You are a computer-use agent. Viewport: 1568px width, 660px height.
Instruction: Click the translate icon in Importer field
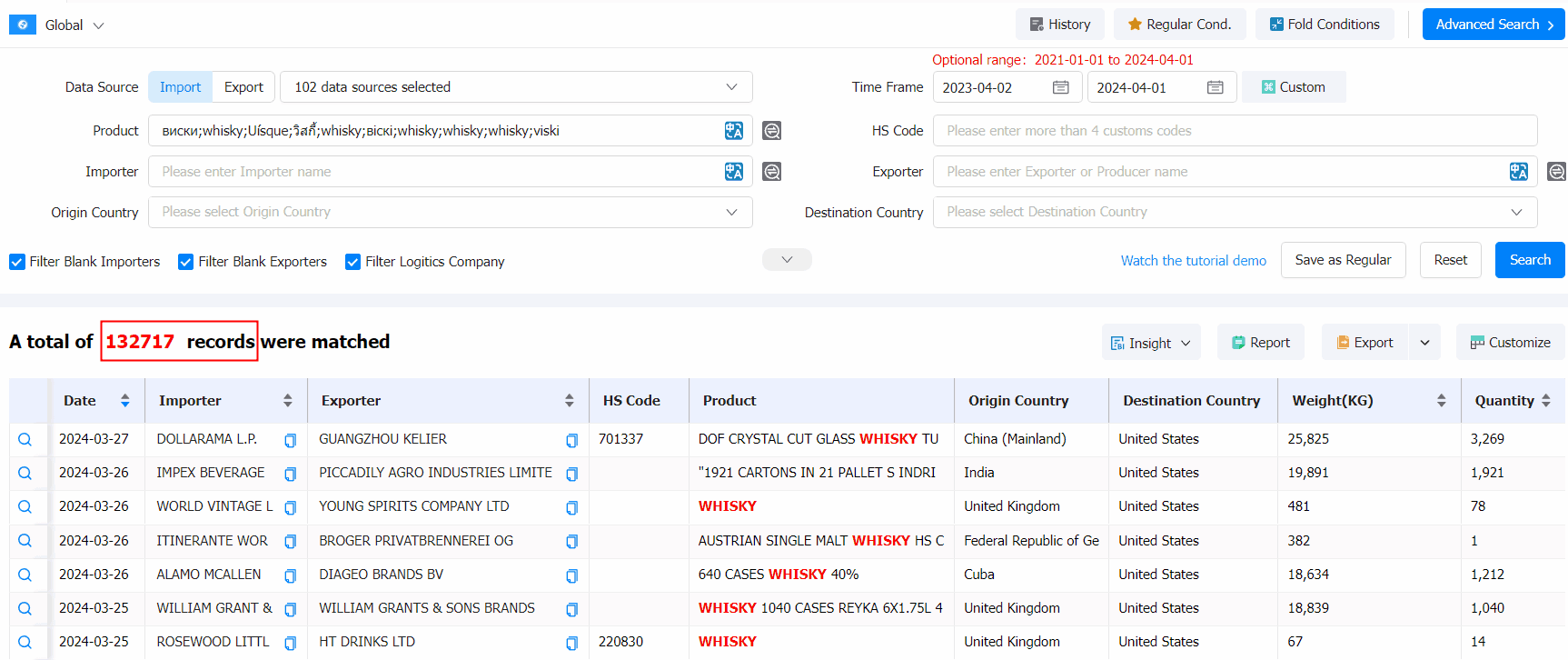click(734, 172)
